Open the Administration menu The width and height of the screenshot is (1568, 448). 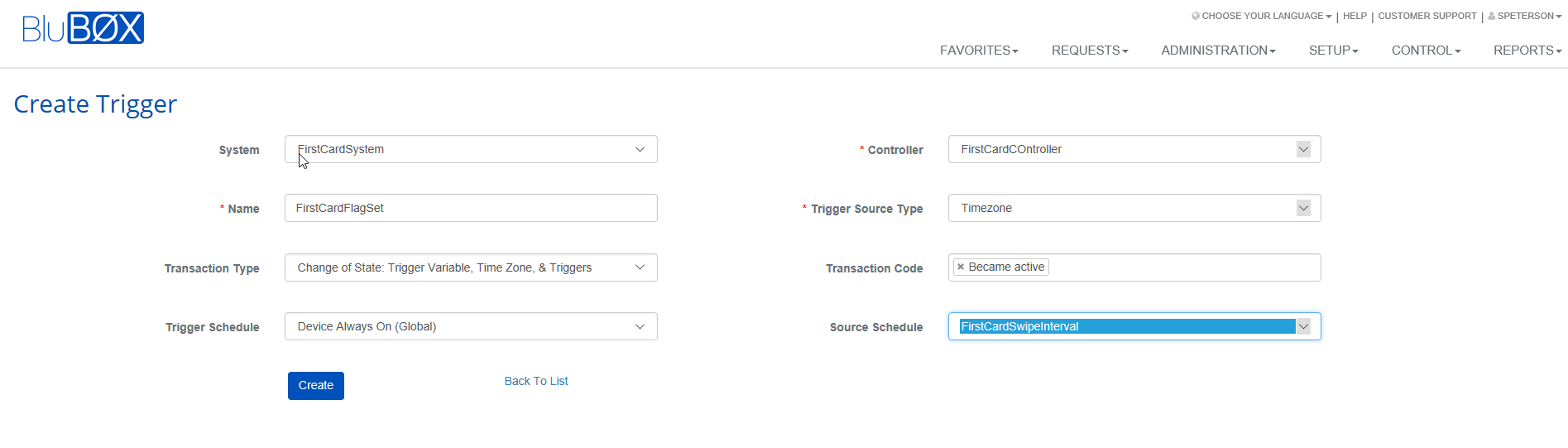coord(1218,51)
